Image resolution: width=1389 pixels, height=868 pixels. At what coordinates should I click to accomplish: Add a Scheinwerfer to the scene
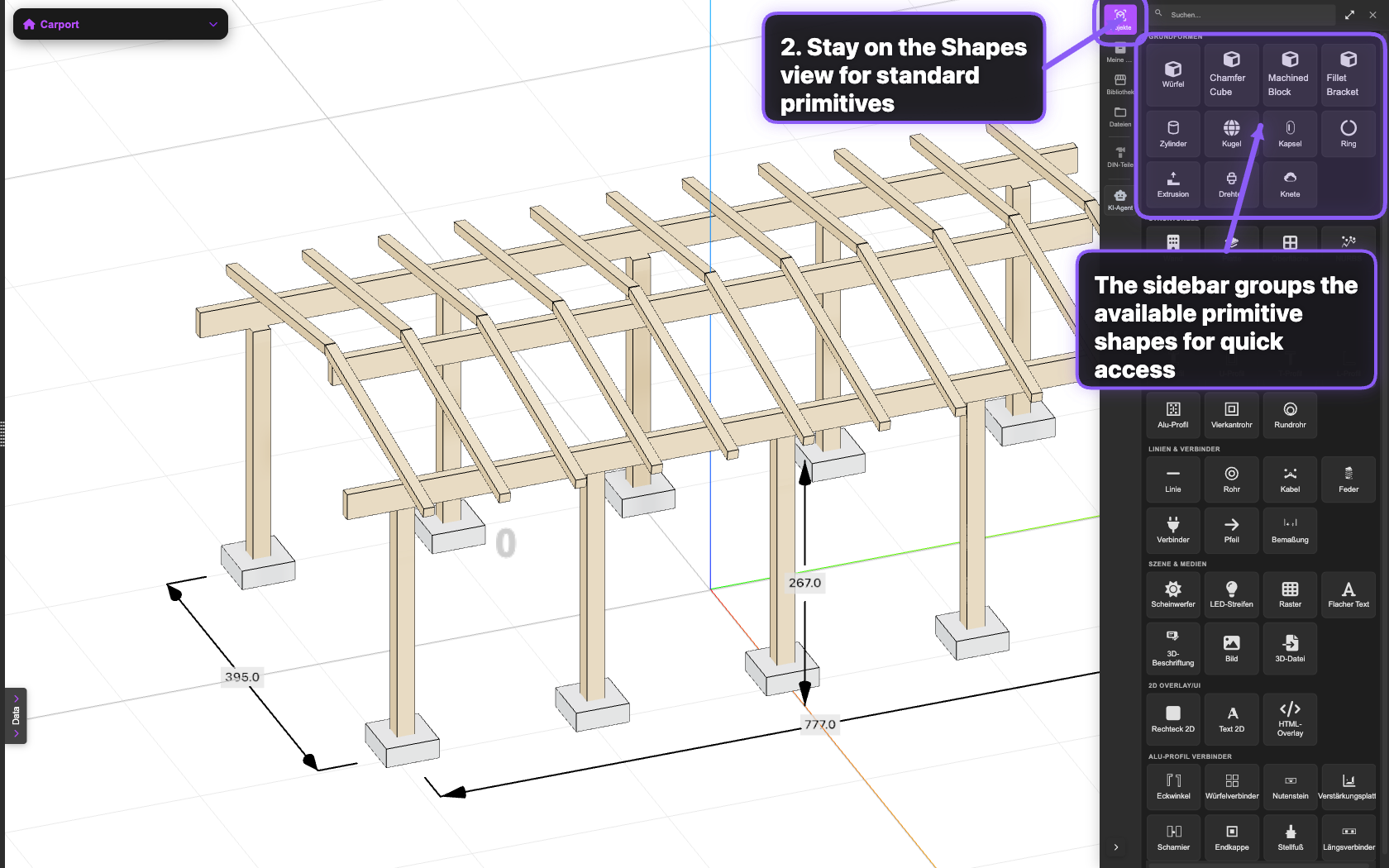1172,594
